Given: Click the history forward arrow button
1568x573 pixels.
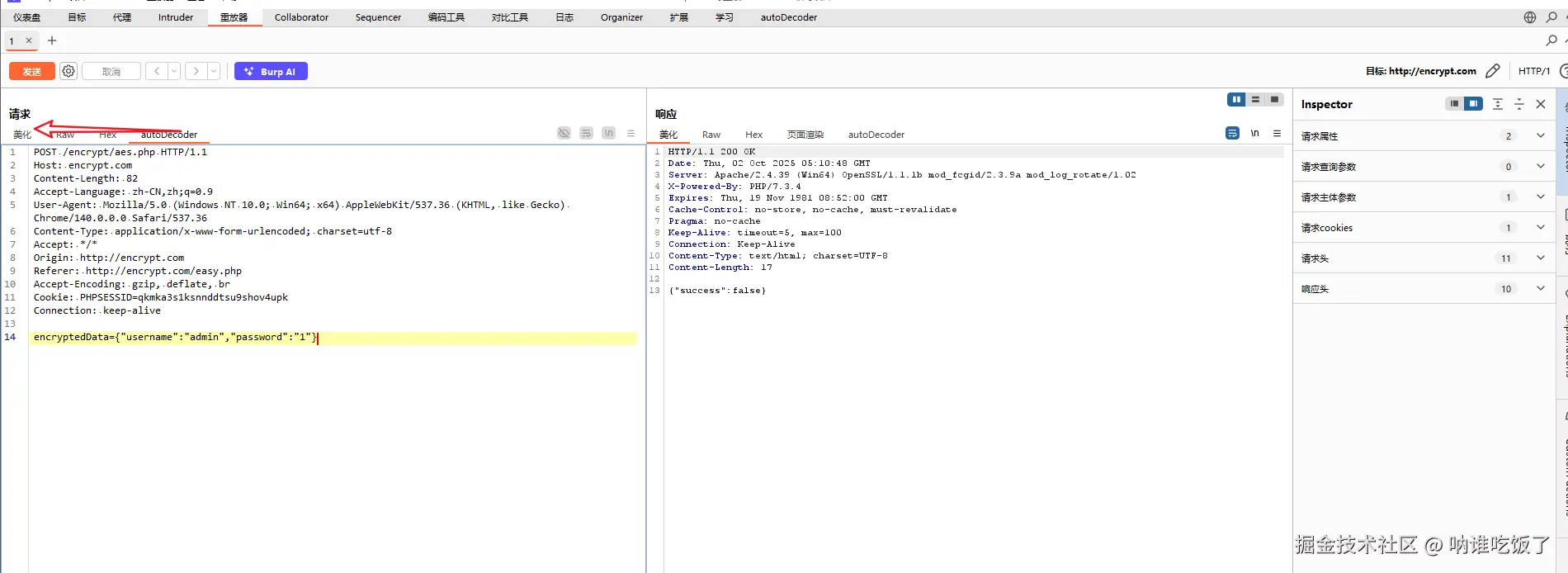Looking at the screenshot, I should click(x=196, y=71).
